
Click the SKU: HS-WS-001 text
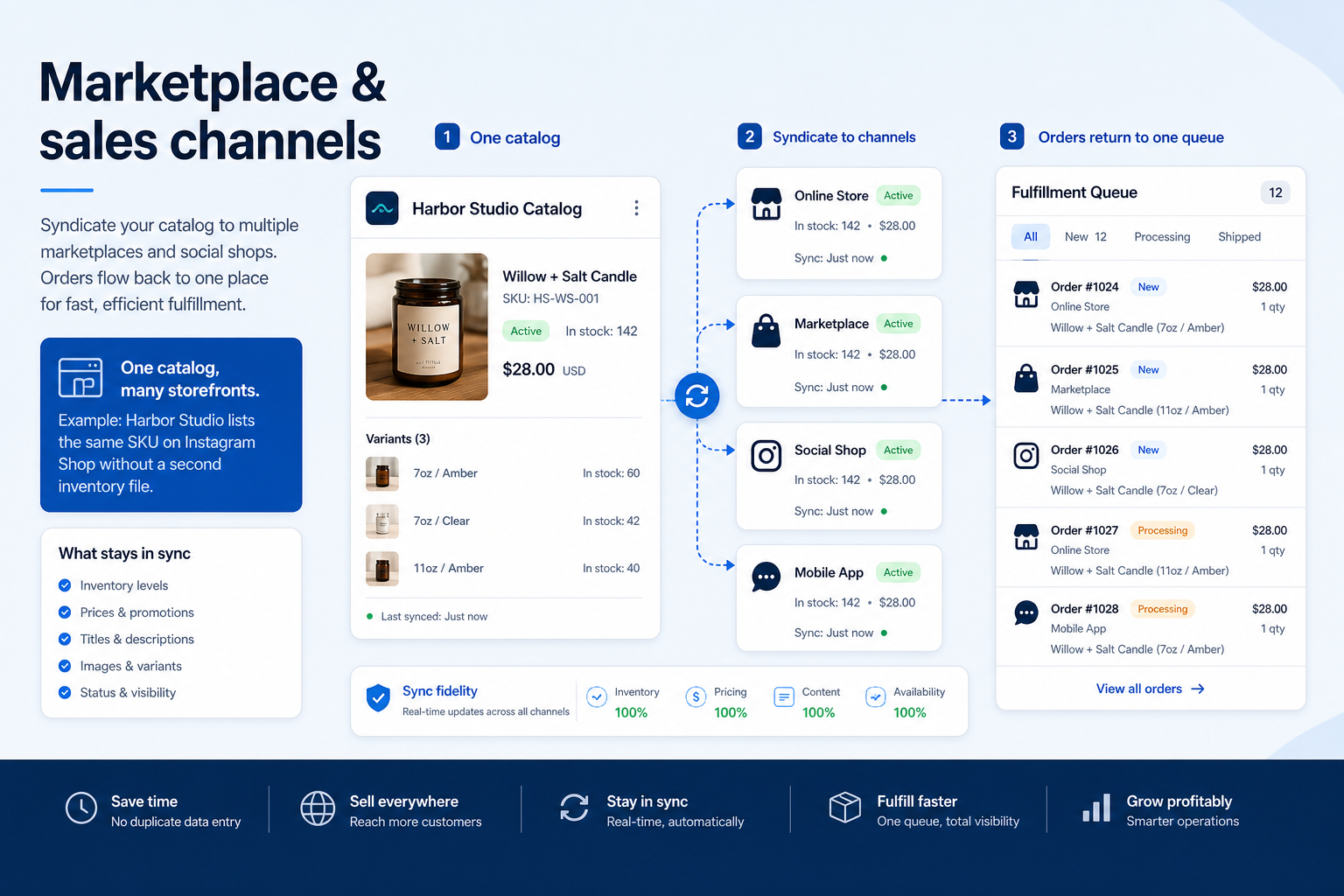click(550, 298)
